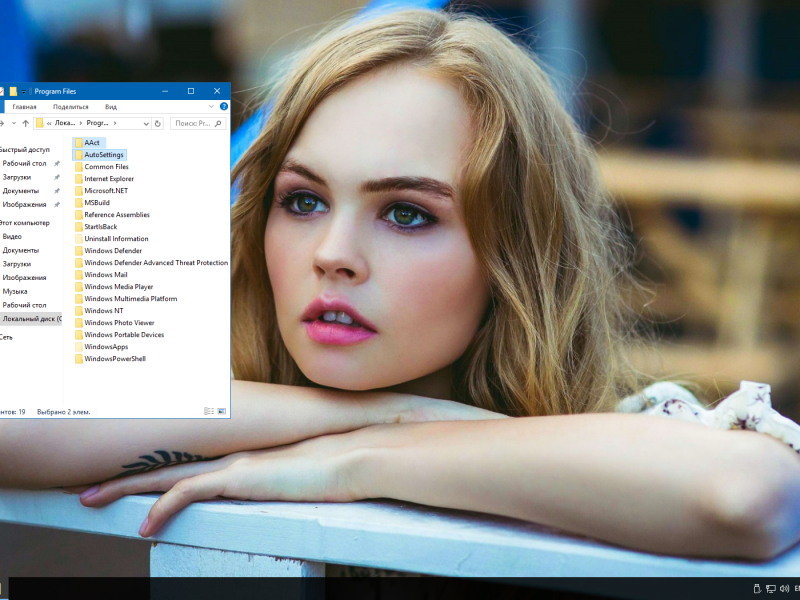
Task: Expand the arrow after Progr... breadcrumb
Action: click(115, 123)
